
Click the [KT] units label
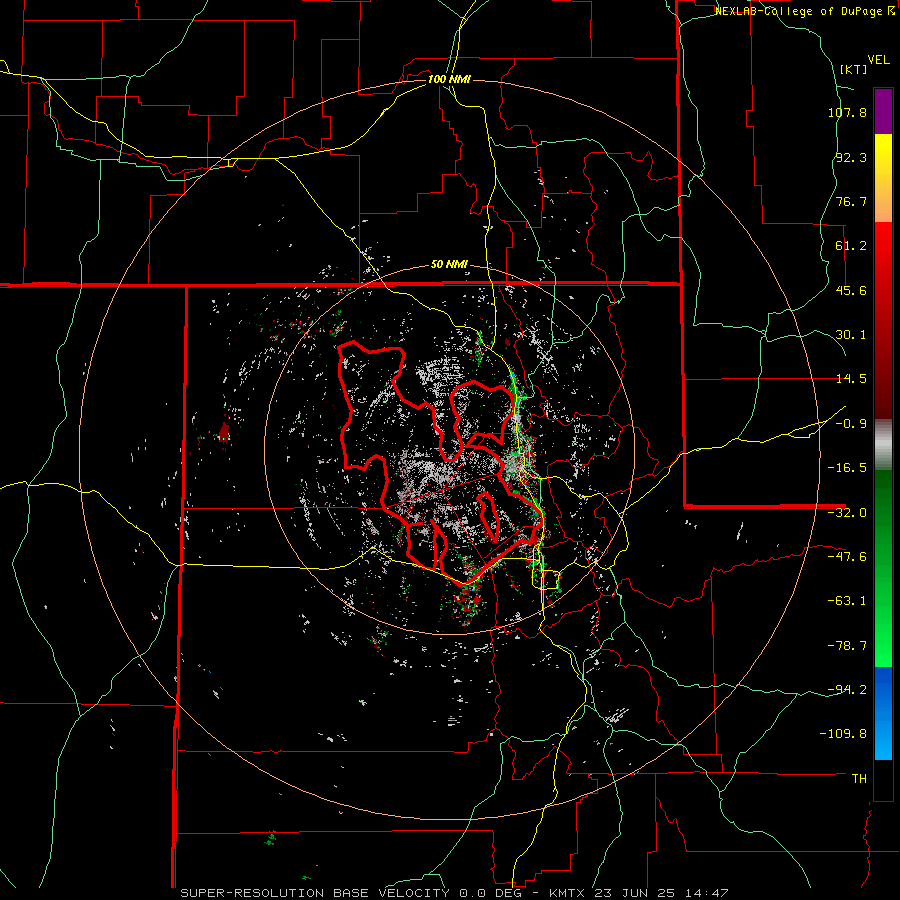click(853, 69)
